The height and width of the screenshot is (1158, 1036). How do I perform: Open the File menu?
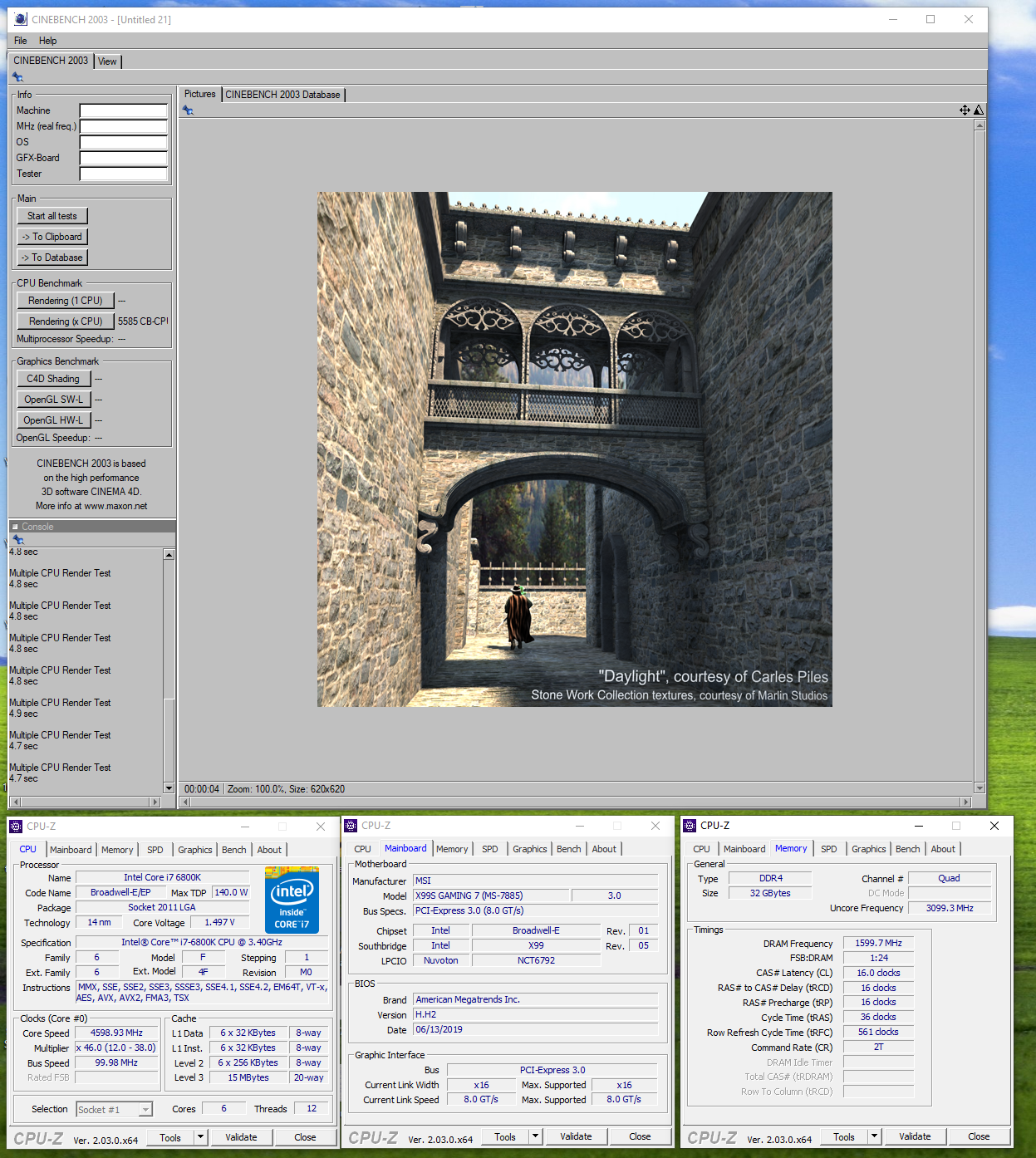click(21, 41)
